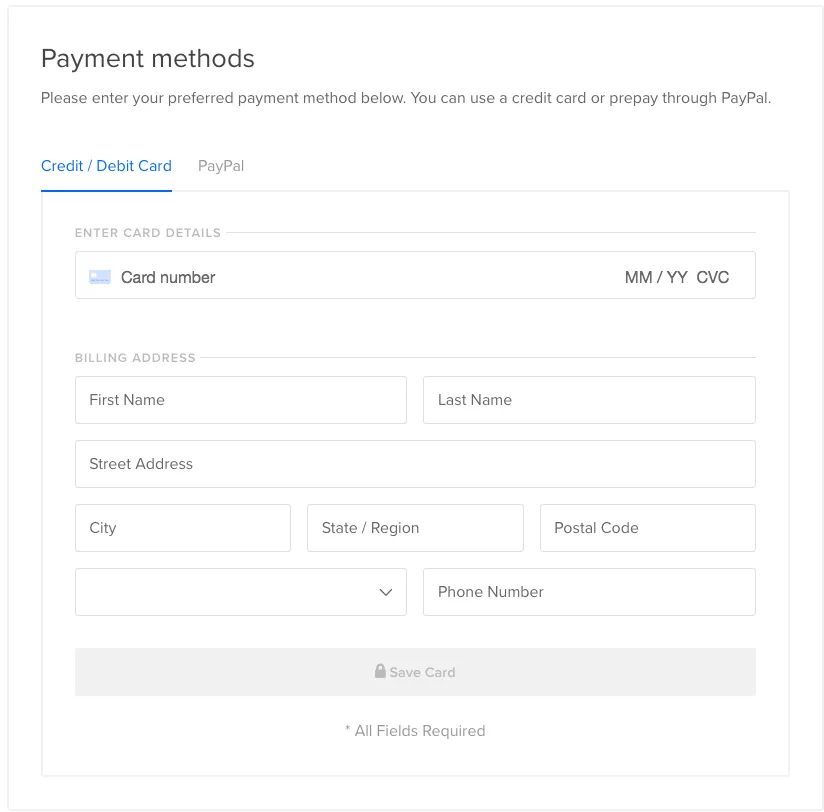Select the Credit / Debit Card tab
824x812 pixels.
[106, 166]
